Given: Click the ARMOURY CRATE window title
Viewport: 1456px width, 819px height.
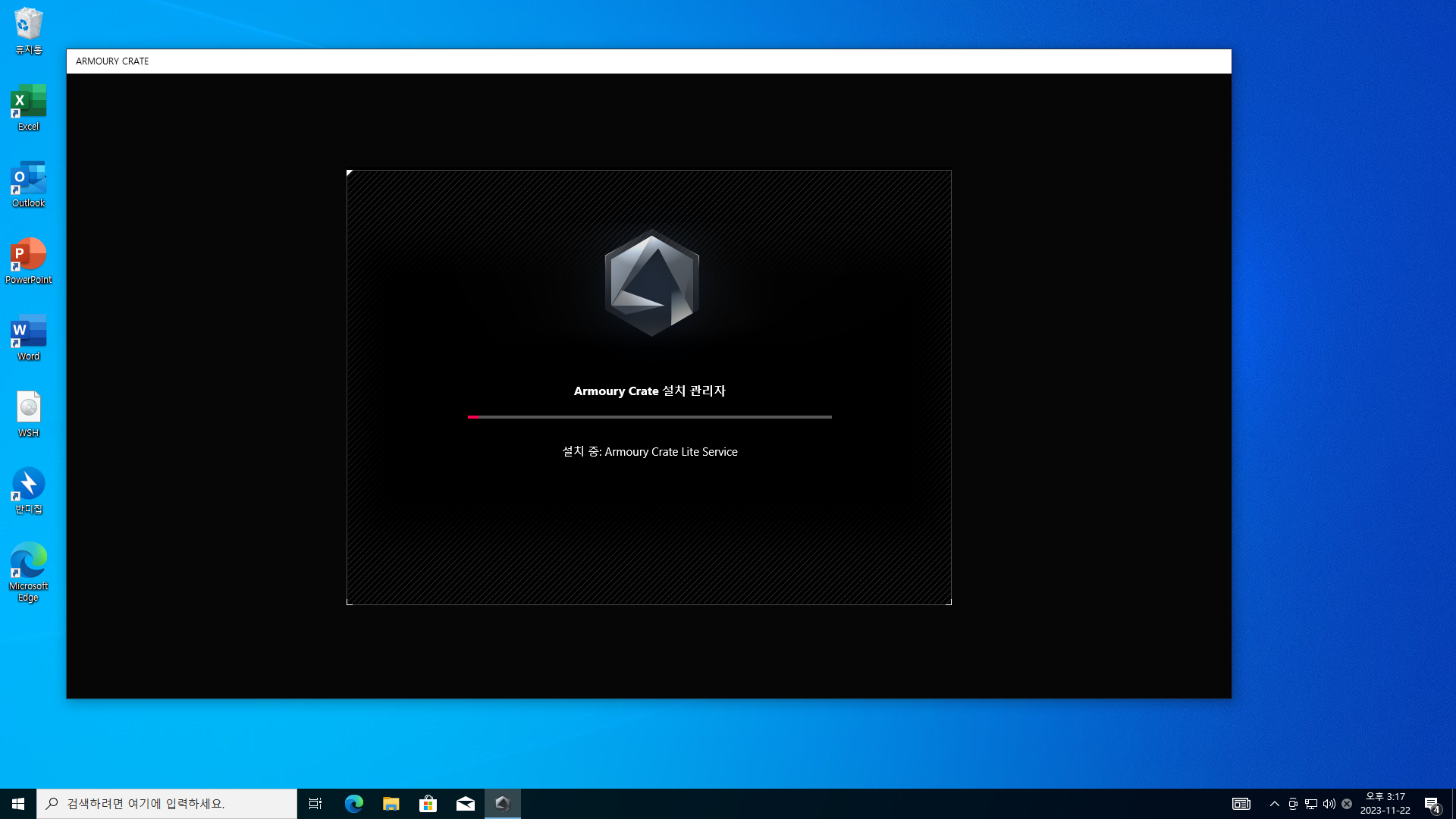Looking at the screenshot, I should point(112,61).
